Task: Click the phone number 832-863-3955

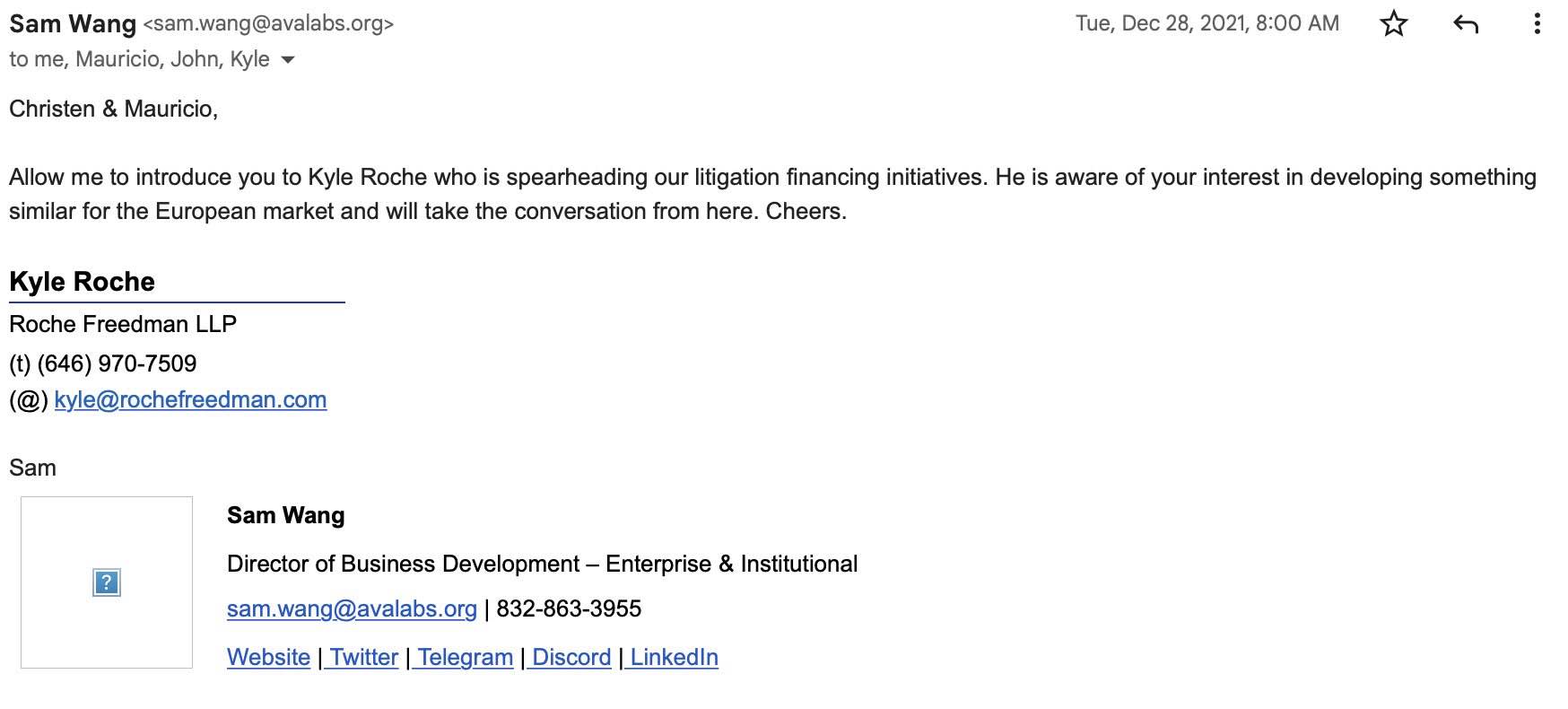Action: tap(569, 608)
